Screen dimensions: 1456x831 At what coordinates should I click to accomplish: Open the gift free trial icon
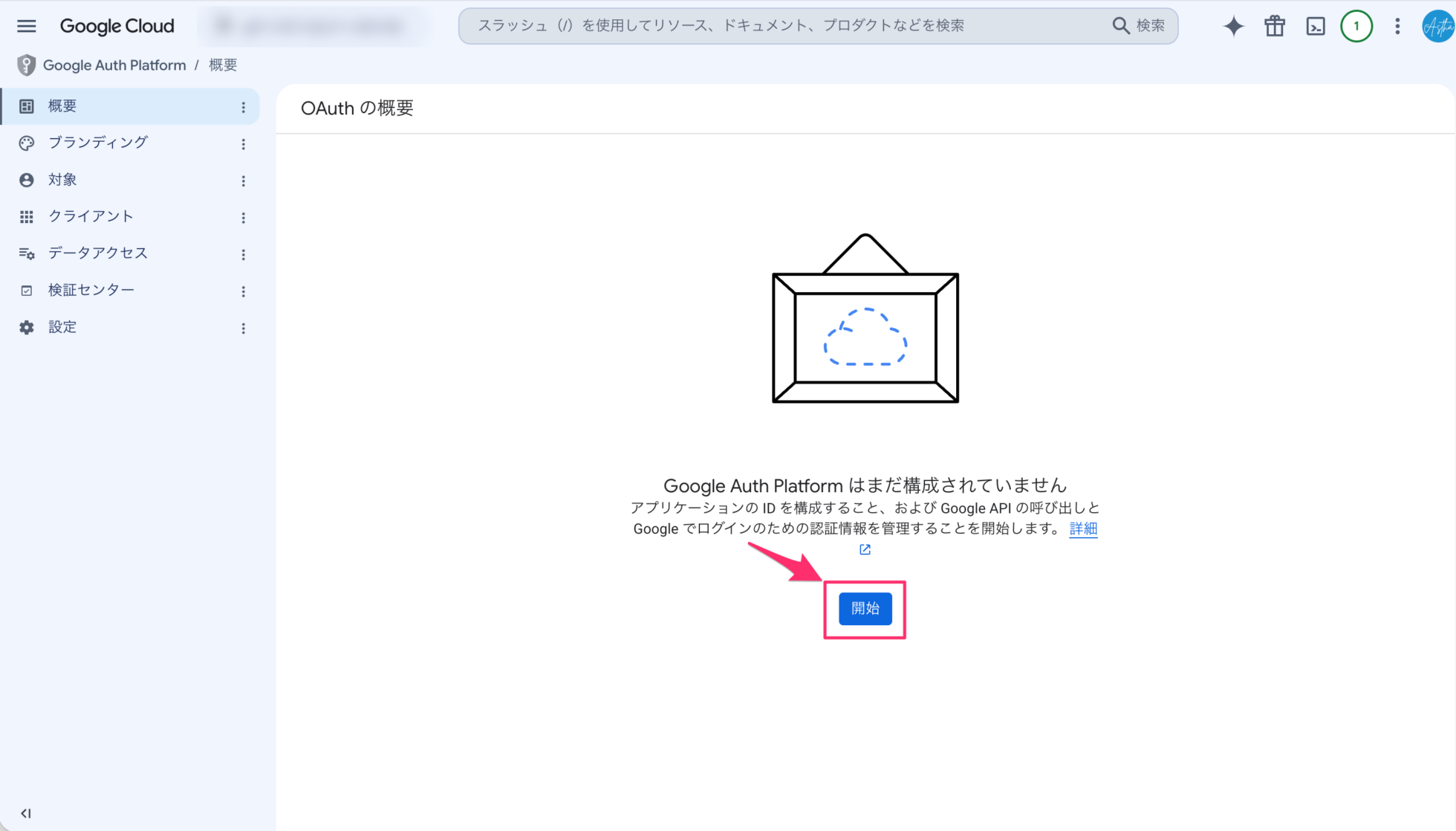coord(1275,26)
